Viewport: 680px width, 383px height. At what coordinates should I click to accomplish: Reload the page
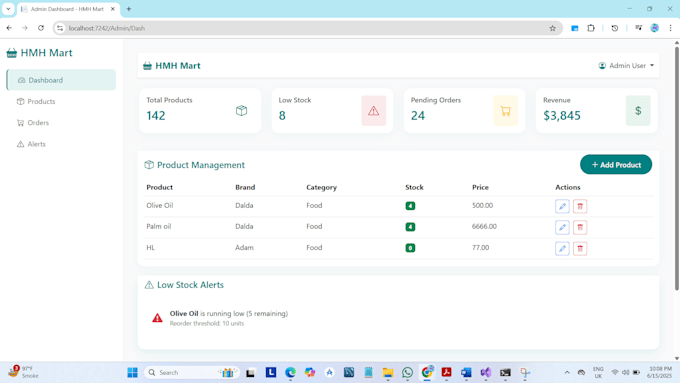point(41,28)
